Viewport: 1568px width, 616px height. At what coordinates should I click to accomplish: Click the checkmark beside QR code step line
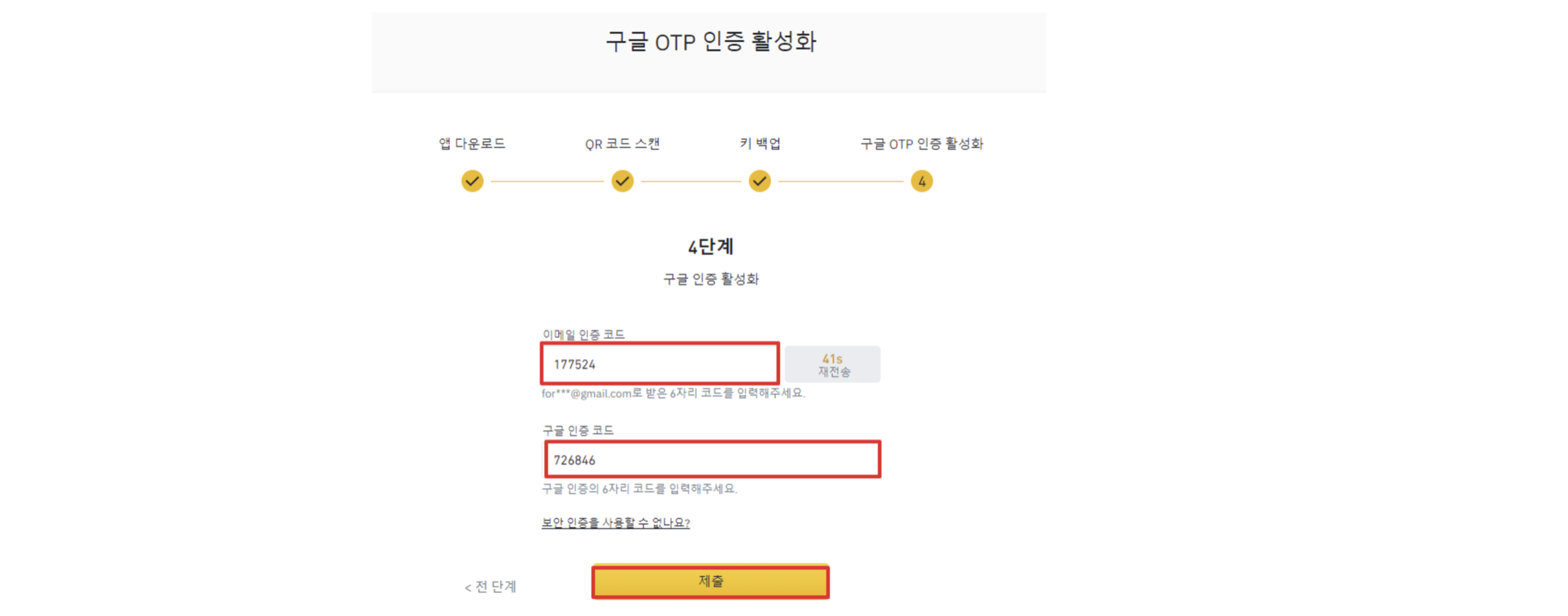[x=622, y=181]
